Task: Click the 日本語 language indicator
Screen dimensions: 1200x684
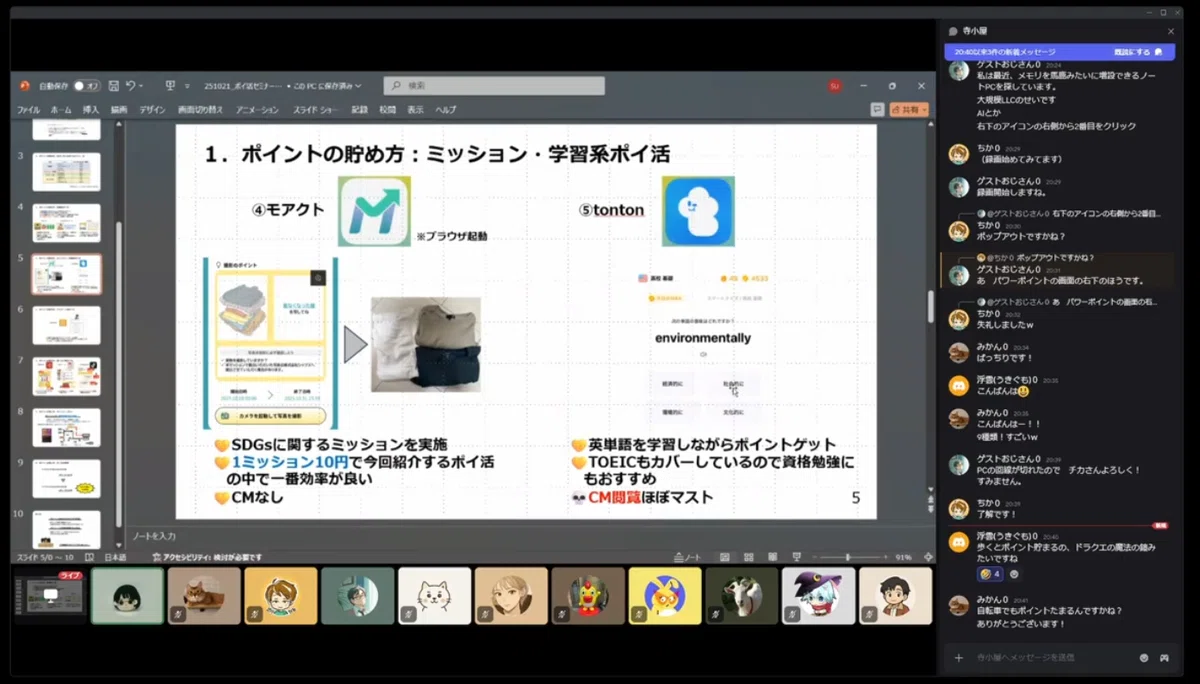Action: (116, 557)
